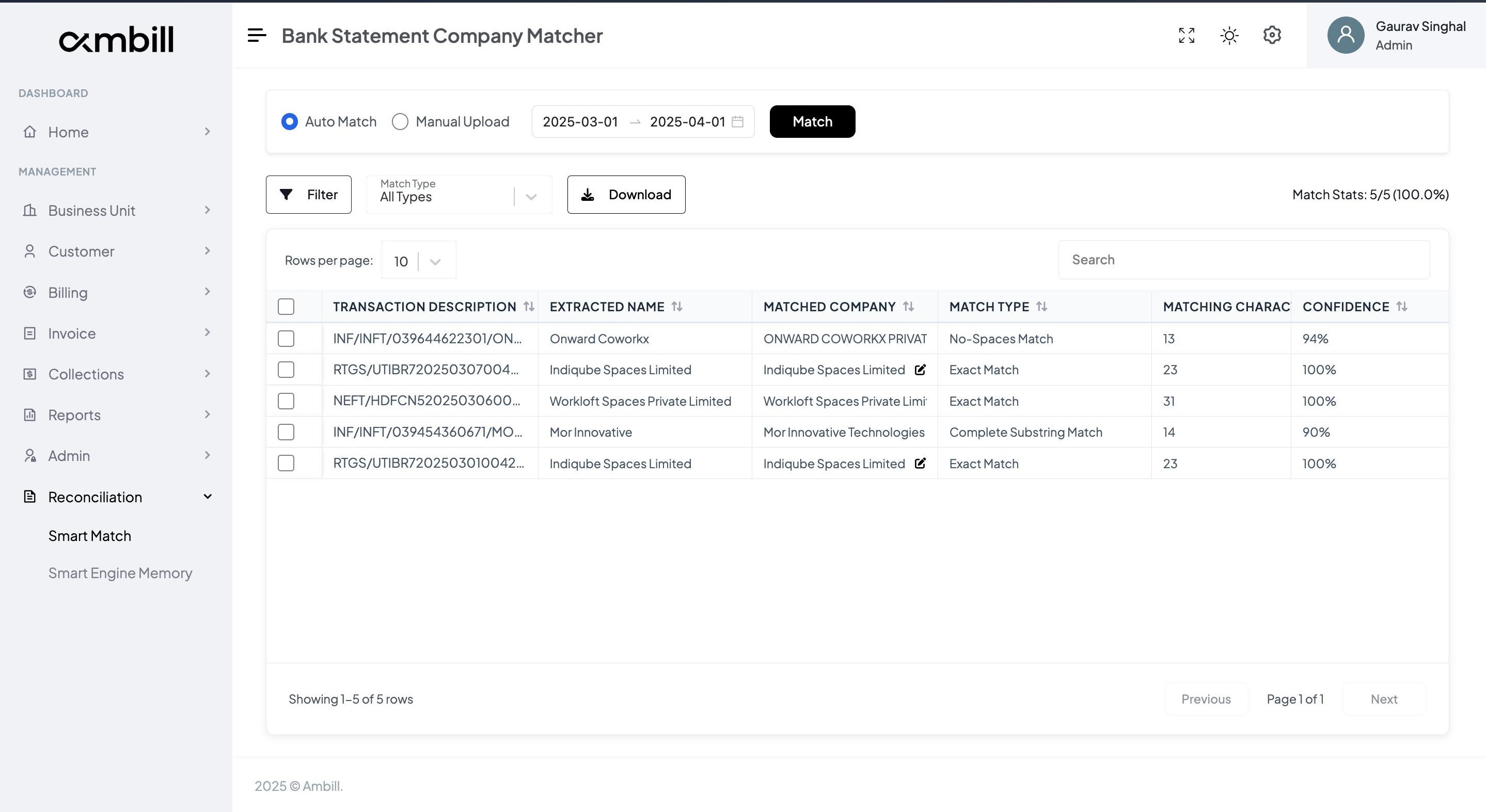
Task: Click the Filter button
Action: 309,195
